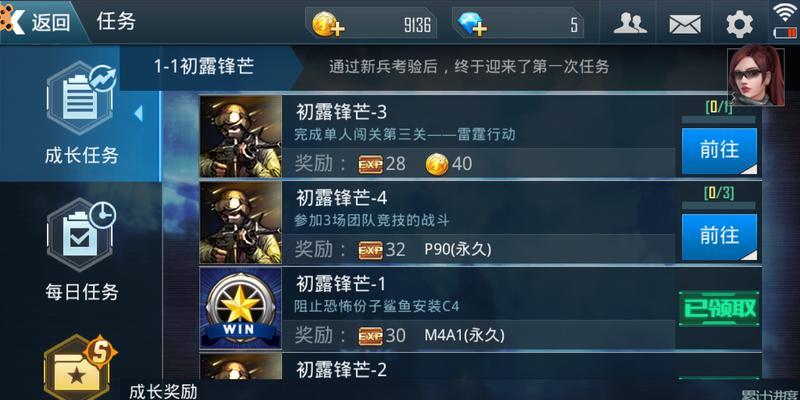Collapse the list using the left arrow

tap(138, 113)
